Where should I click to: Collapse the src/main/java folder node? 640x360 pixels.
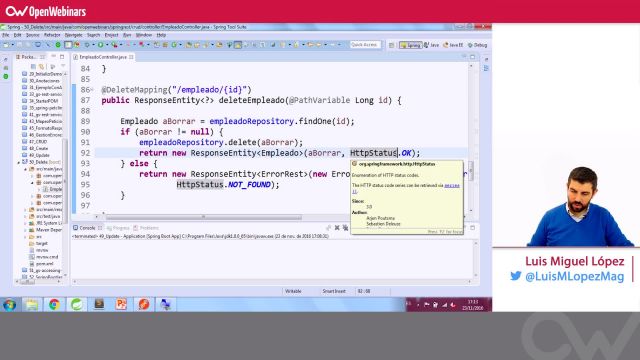tap(25, 169)
